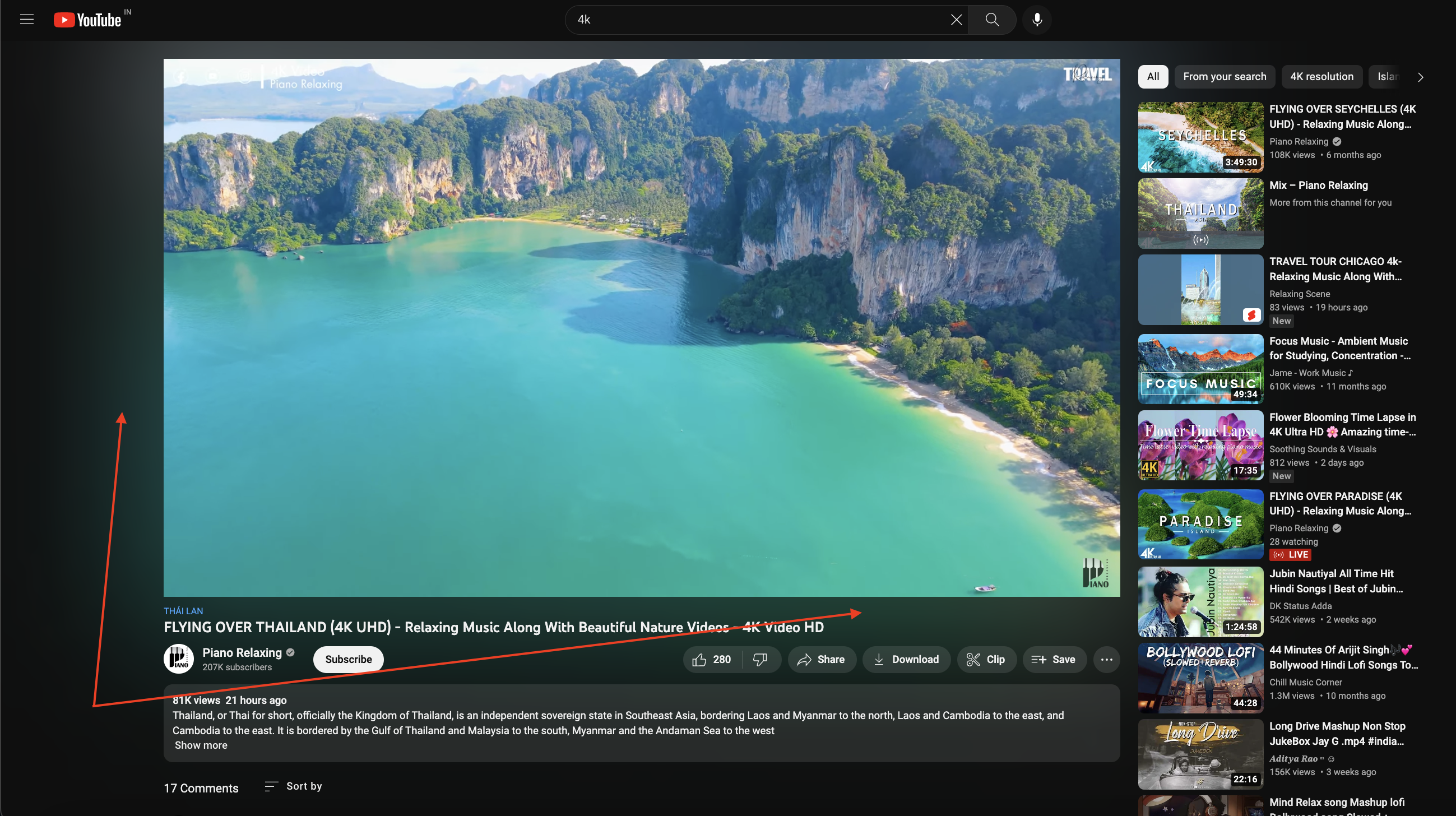Open the hamburger guide menu
1456x816 pixels.
click(26, 20)
